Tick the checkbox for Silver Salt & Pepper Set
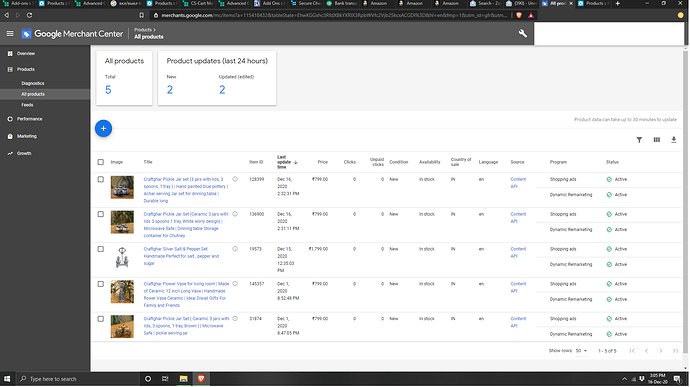The image size is (690, 387). click(x=101, y=249)
